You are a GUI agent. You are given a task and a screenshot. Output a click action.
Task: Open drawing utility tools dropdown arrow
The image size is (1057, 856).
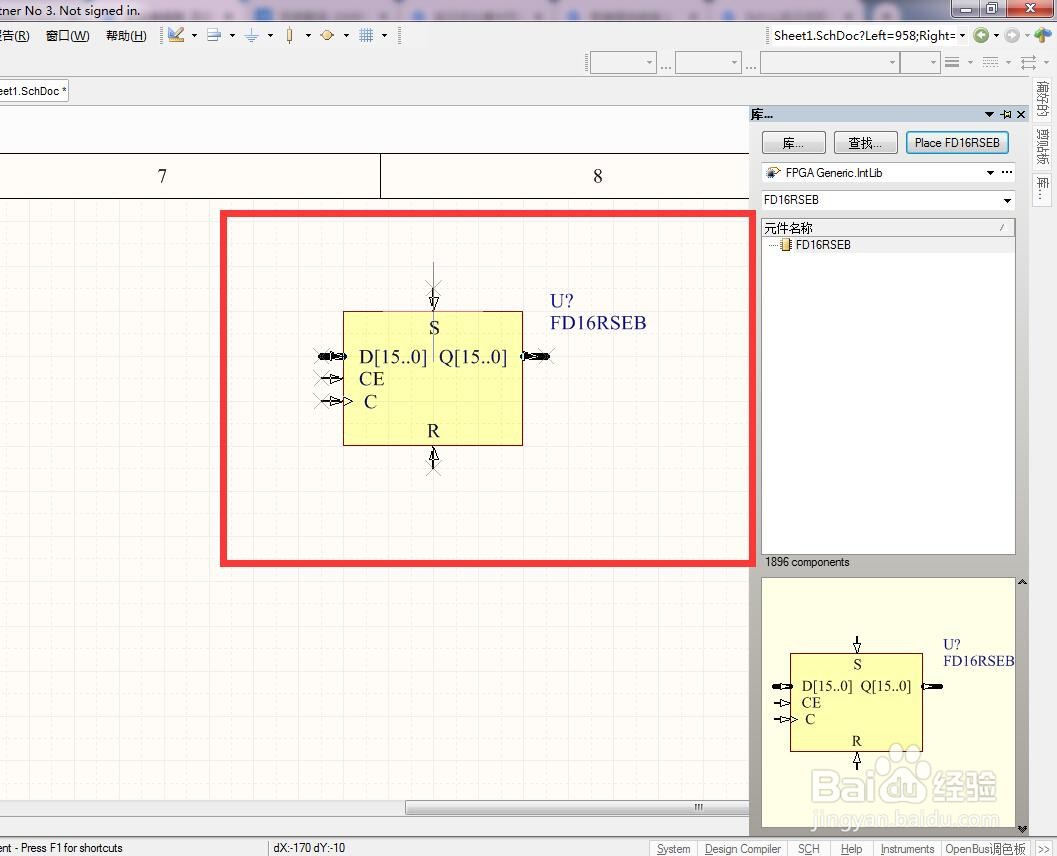coord(194,35)
